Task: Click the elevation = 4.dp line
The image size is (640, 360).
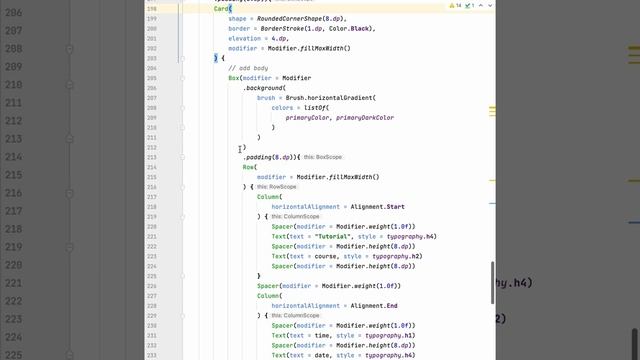Action: (258, 38)
